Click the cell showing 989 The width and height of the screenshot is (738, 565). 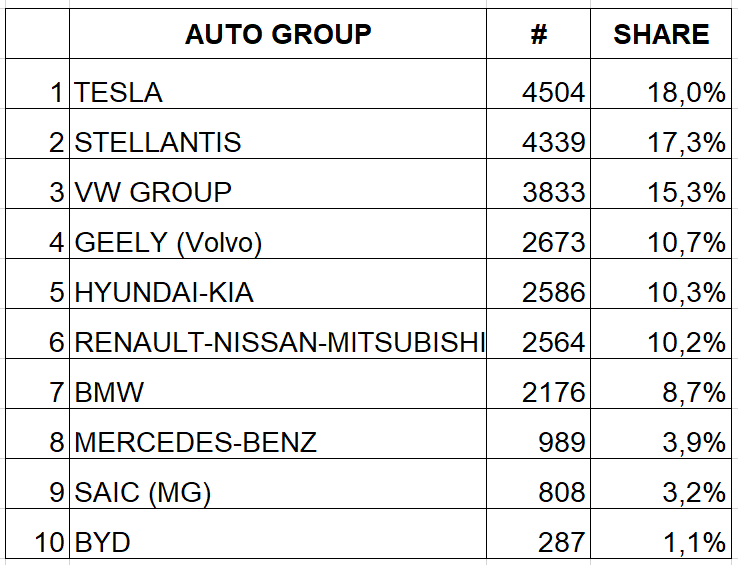point(538,434)
